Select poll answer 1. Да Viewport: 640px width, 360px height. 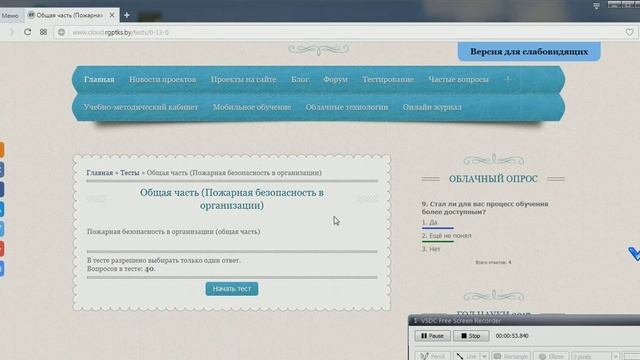[429, 222]
